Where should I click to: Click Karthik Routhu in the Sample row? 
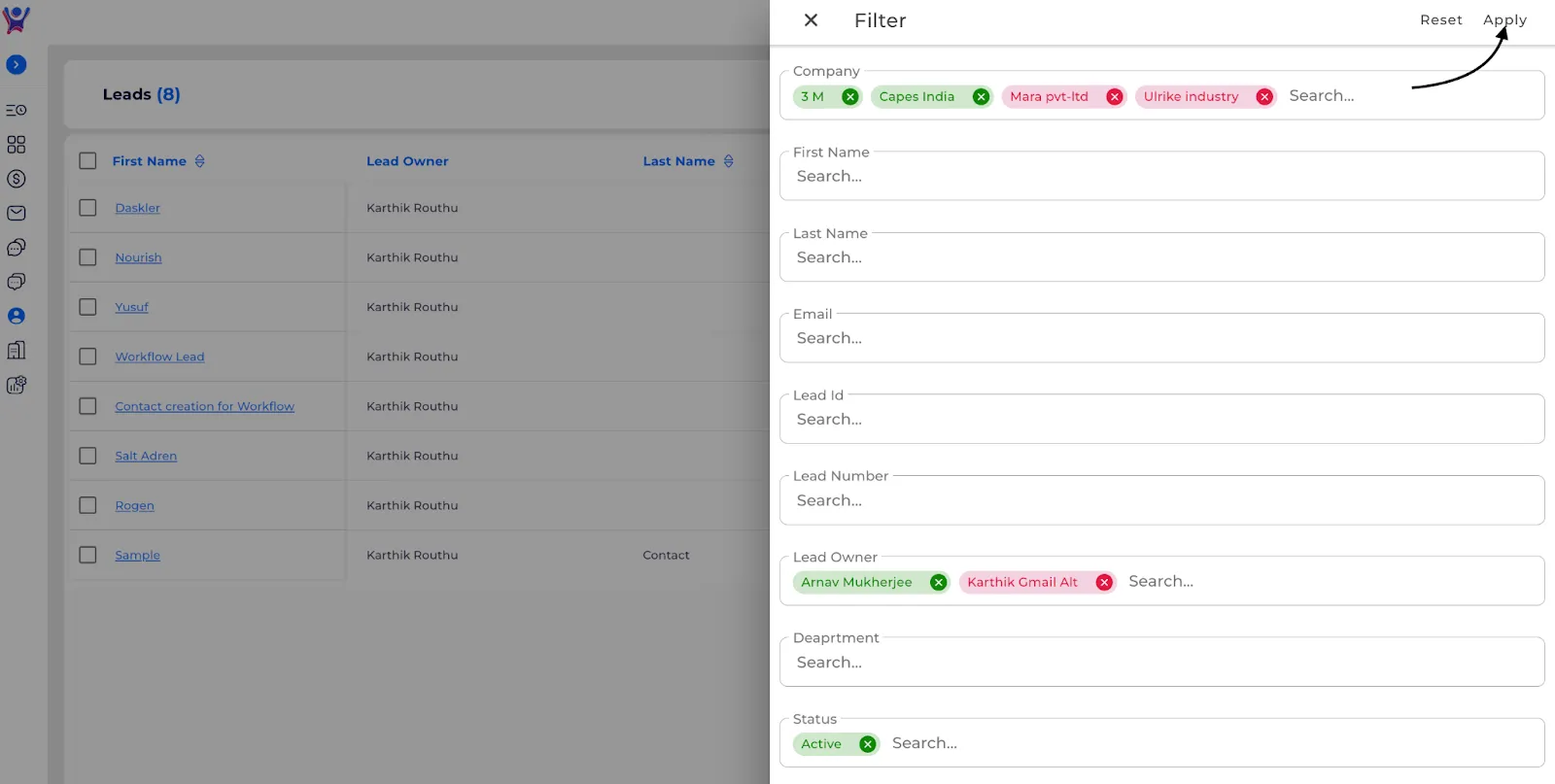click(412, 555)
